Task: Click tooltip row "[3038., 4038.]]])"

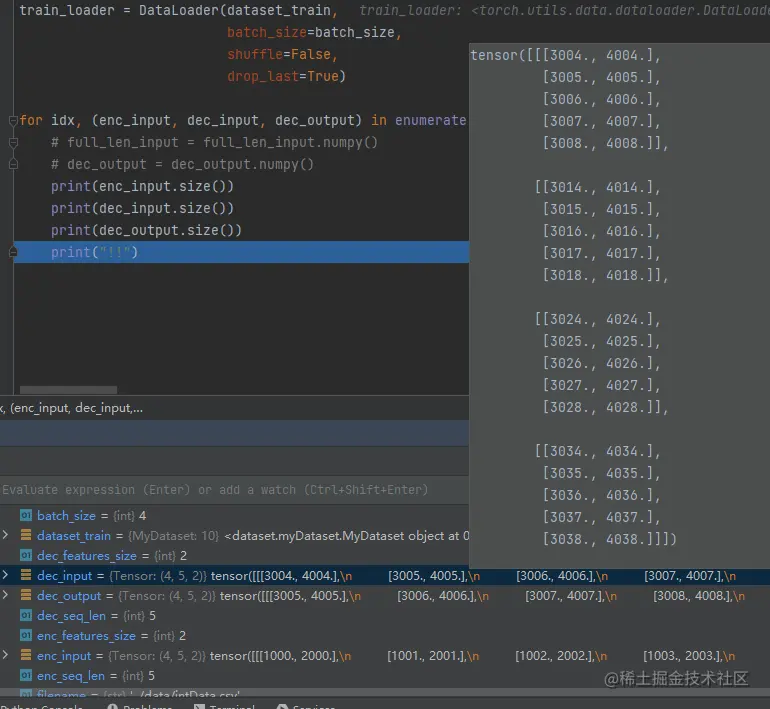Action: tap(609, 539)
